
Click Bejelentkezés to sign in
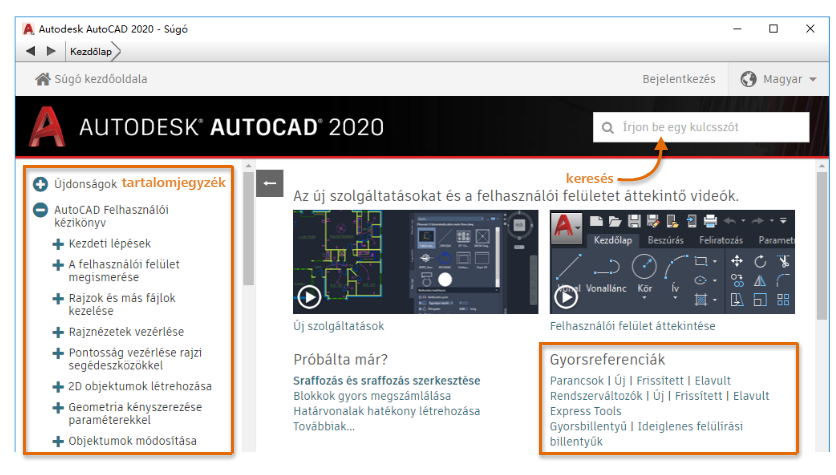(x=679, y=79)
